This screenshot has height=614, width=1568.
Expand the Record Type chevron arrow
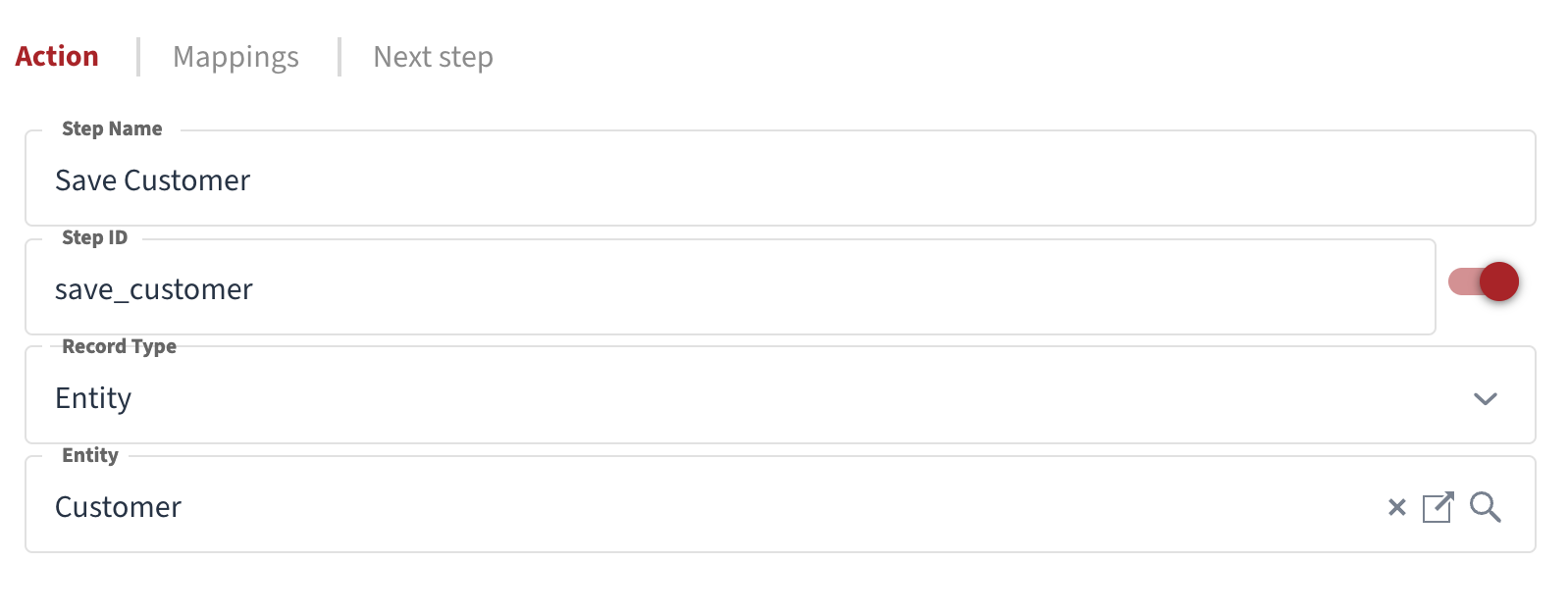(x=1485, y=399)
